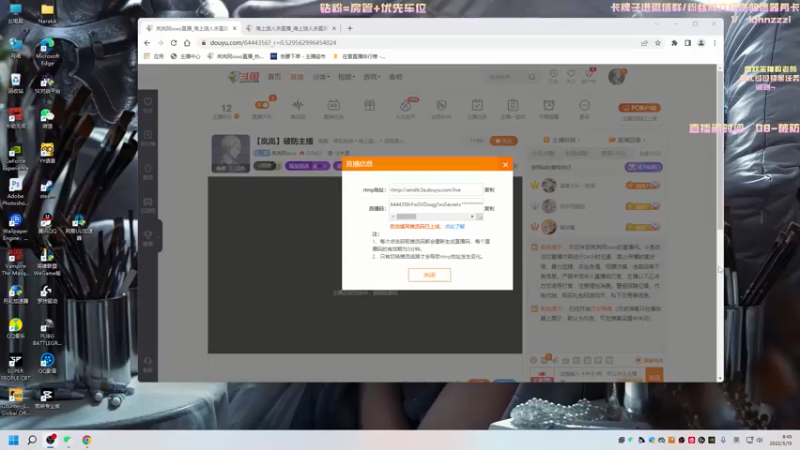800x450 pixels.
Task: Expand the 主播投稿 link in right panel
Action: tap(562, 140)
